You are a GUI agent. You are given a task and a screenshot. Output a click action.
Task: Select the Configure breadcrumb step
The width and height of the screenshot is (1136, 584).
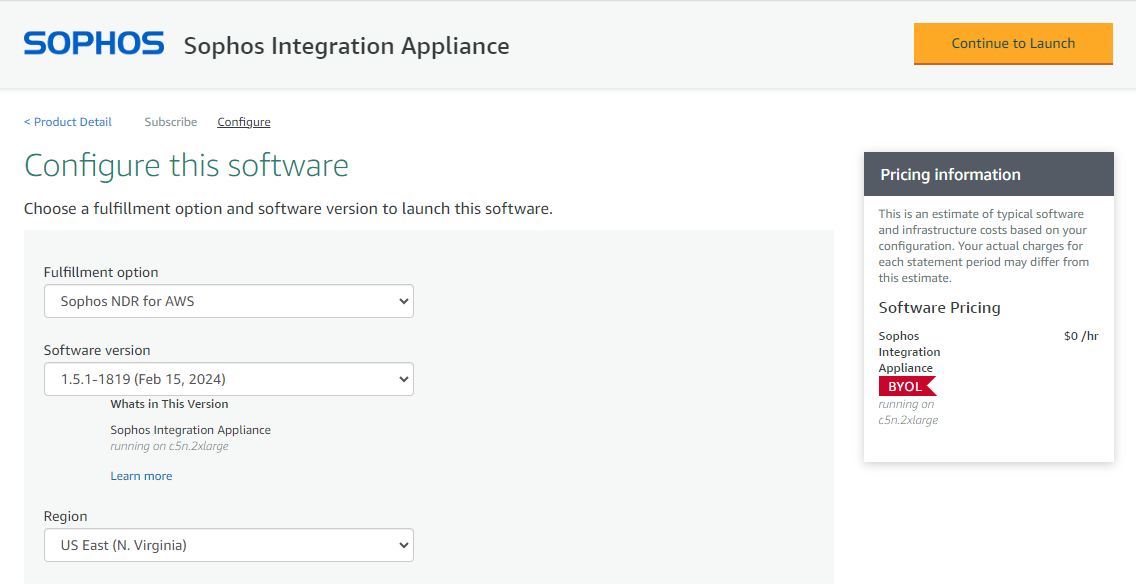(x=244, y=122)
